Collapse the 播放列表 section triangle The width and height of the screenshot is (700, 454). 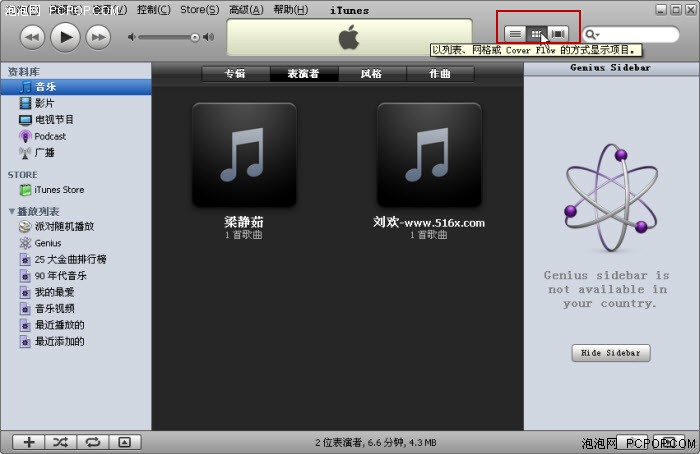pyautogui.click(x=12, y=211)
